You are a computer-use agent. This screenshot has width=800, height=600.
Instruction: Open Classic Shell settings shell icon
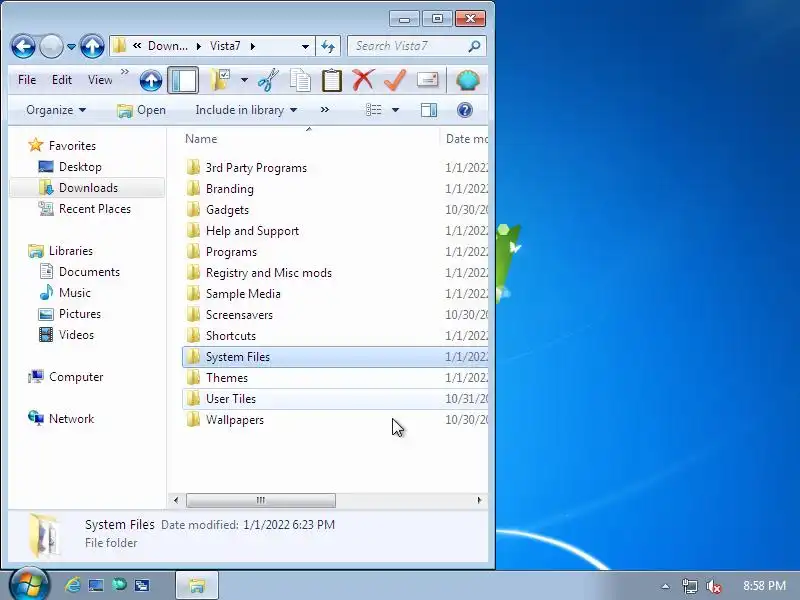click(468, 81)
